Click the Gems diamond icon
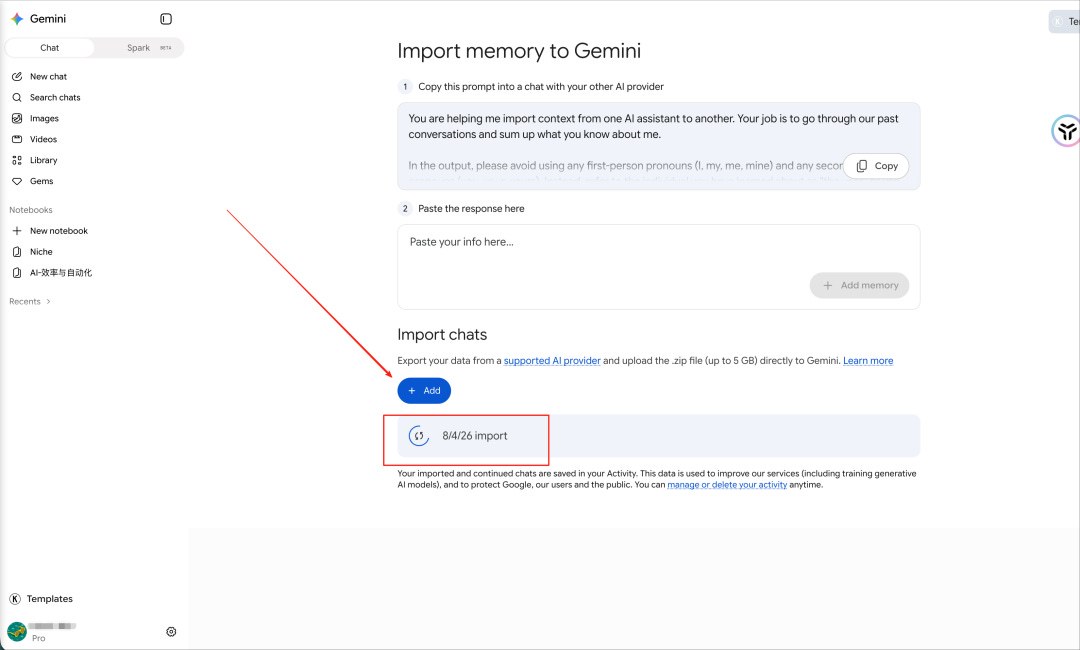Image resolution: width=1080 pixels, height=650 pixels. coord(17,181)
